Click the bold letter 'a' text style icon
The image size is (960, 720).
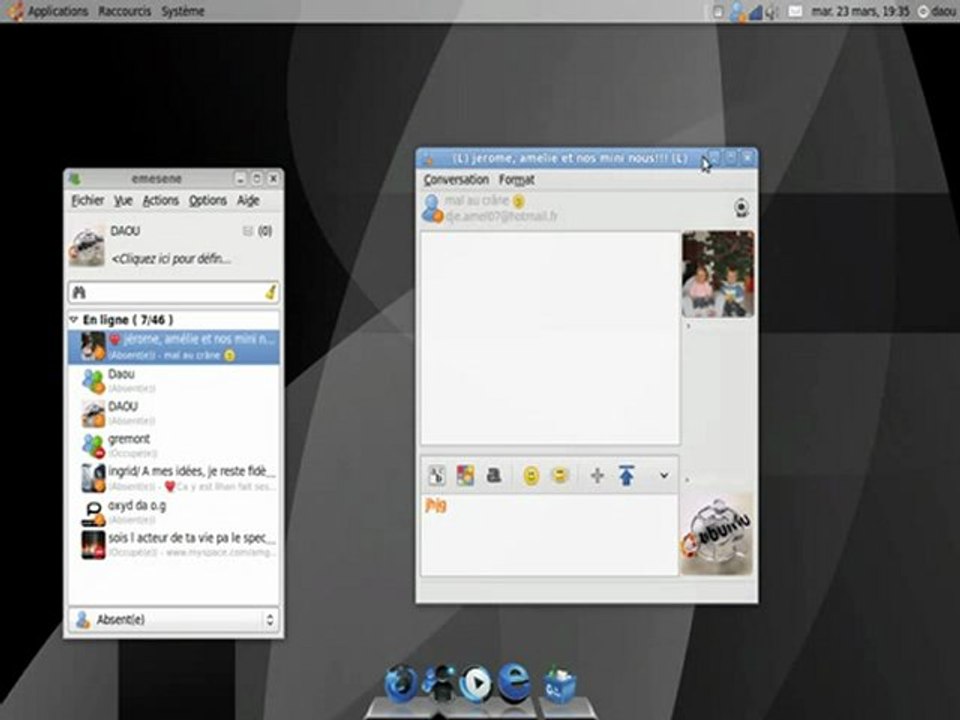[493, 476]
